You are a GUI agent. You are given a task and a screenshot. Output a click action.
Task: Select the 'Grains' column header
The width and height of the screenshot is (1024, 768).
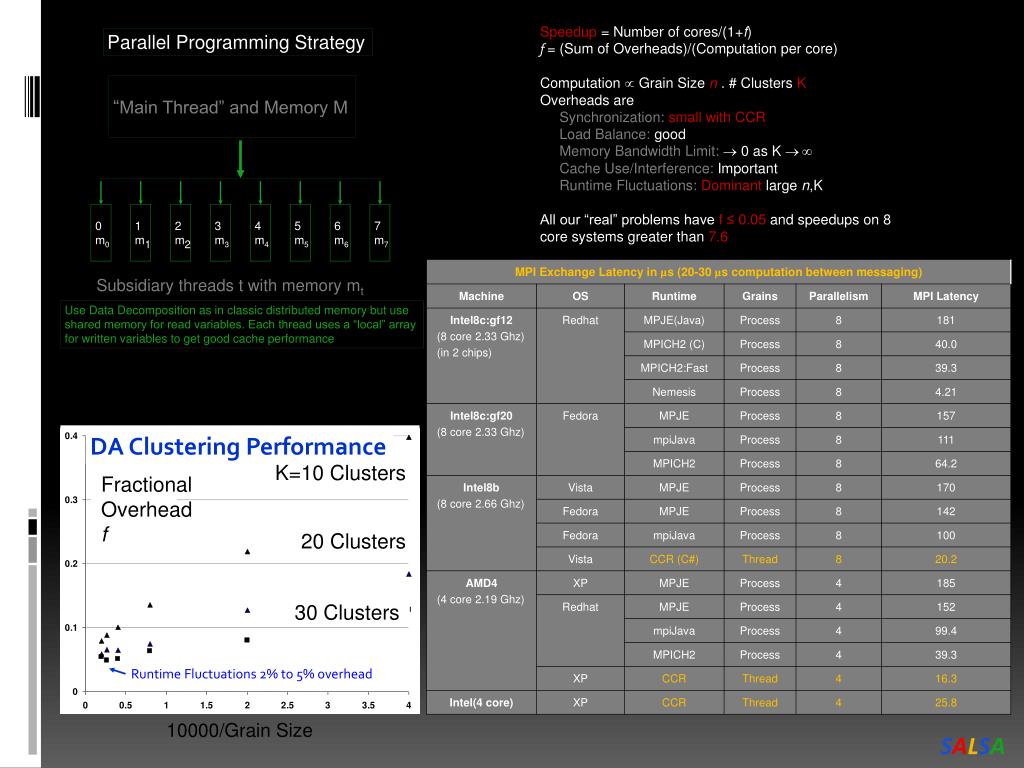(760, 296)
